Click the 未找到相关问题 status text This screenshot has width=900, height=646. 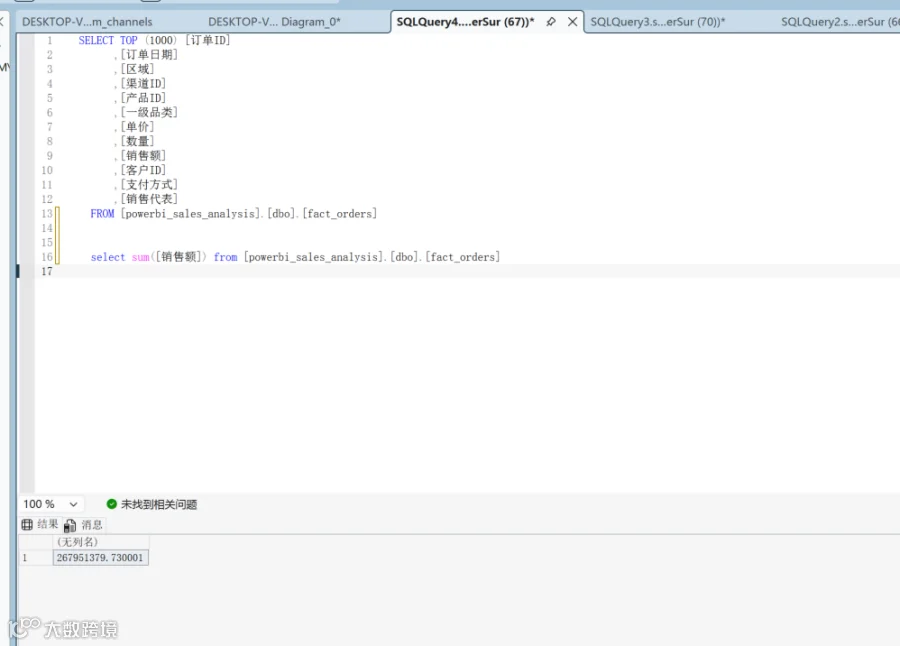pyautogui.click(x=159, y=504)
